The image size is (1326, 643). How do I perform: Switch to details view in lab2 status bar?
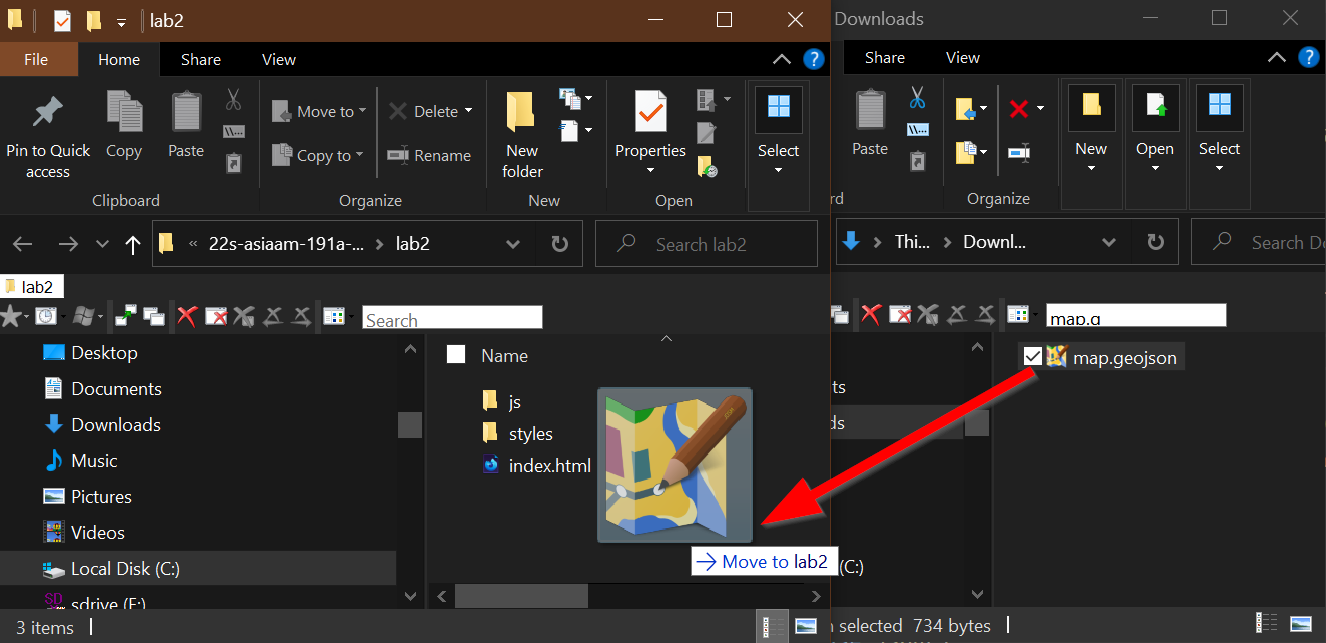click(x=773, y=627)
